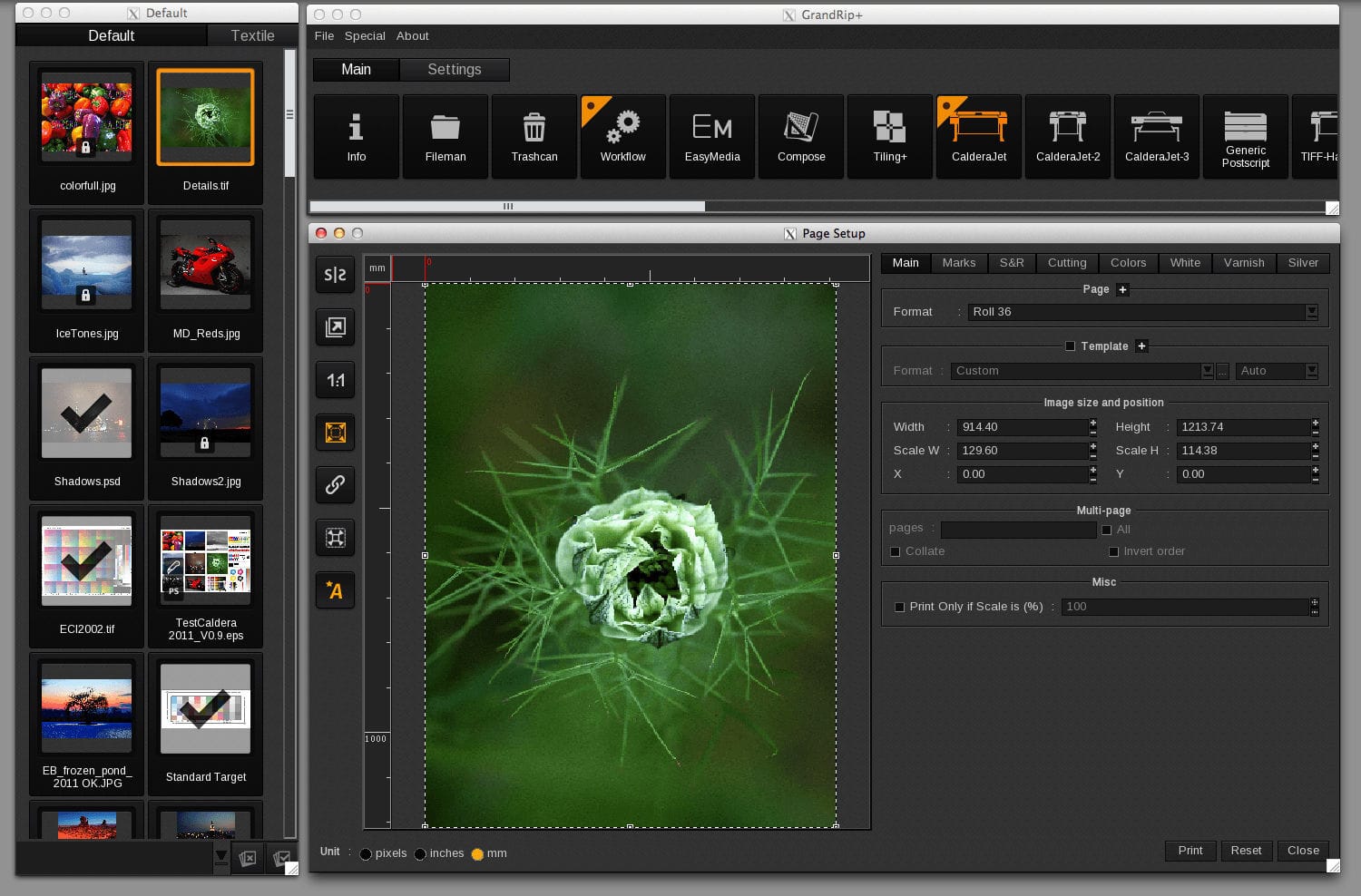Open the CalderaJet-2 printer driver

click(1067, 136)
